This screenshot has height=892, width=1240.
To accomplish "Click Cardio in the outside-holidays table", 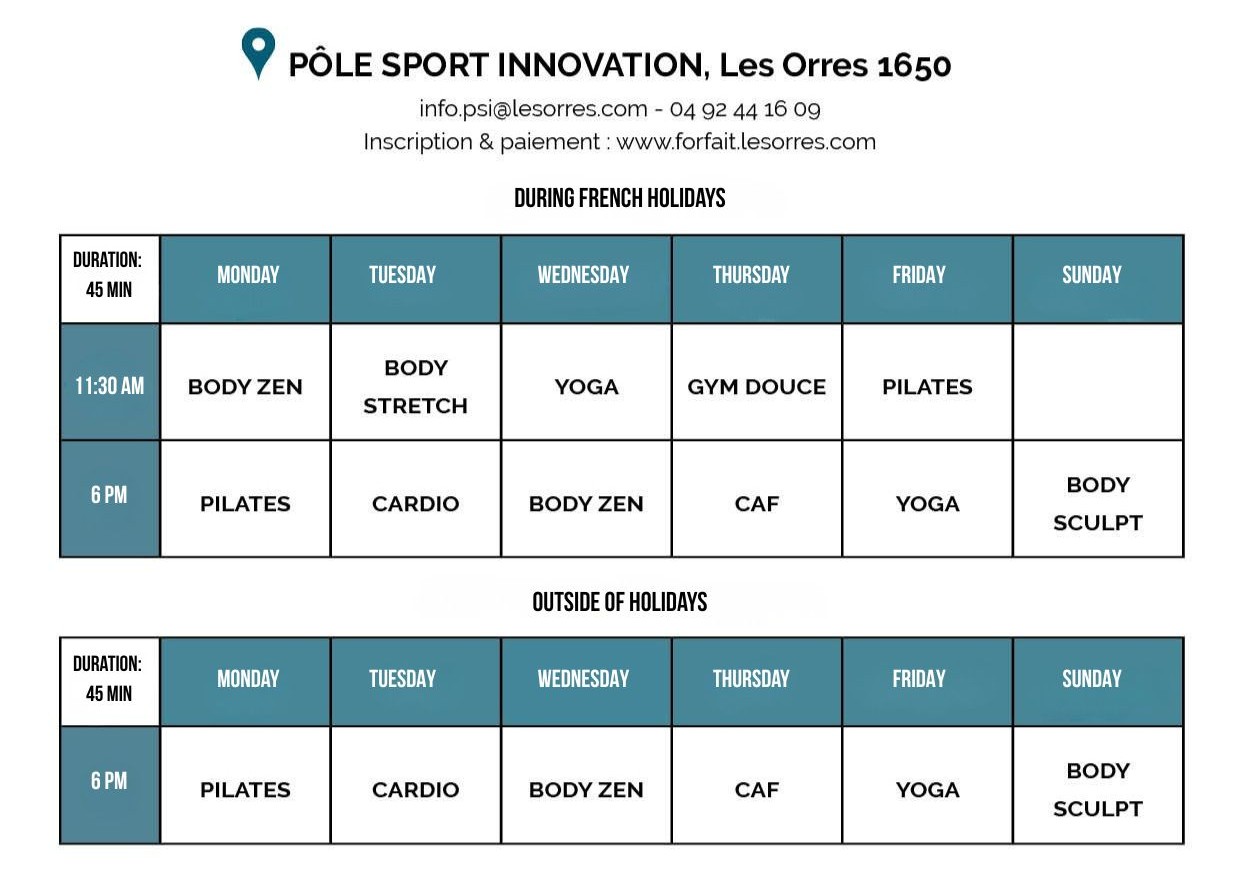I will tap(415, 790).
